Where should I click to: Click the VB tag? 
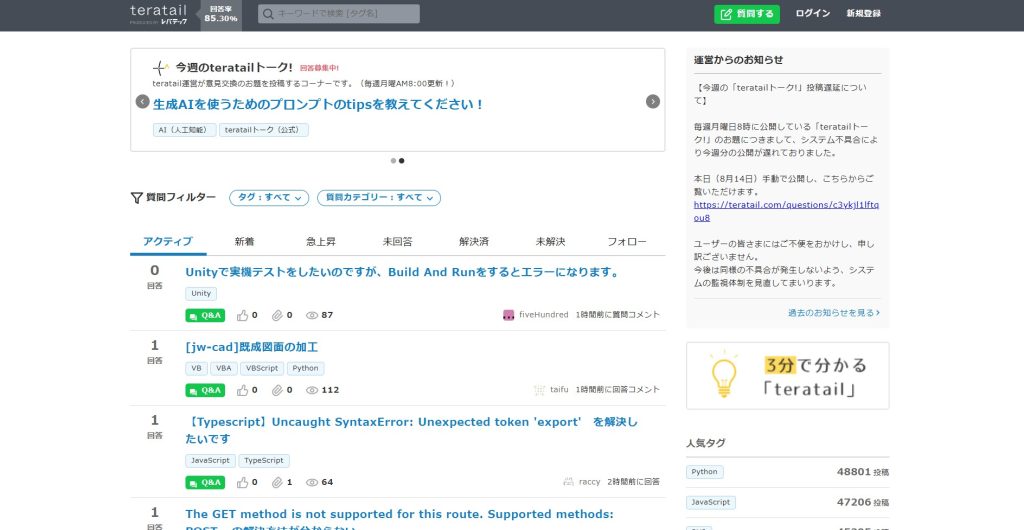pyautogui.click(x=196, y=368)
